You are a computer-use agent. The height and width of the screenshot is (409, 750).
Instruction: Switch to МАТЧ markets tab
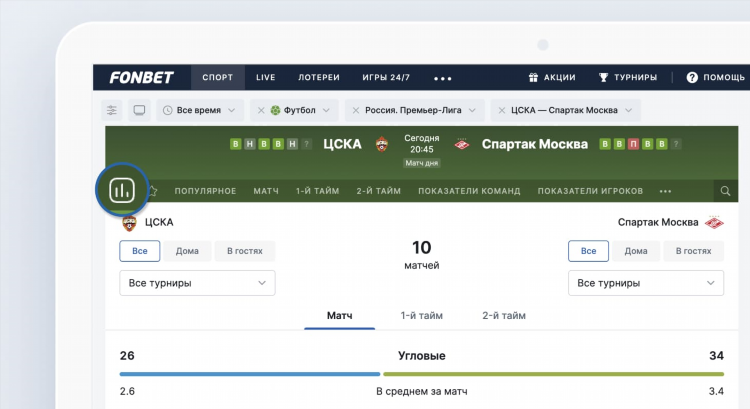pos(266,191)
